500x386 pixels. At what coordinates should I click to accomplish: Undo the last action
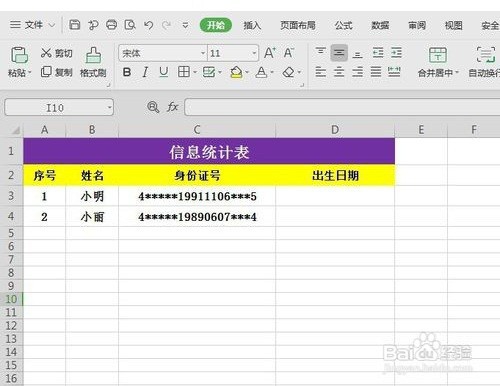149,25
